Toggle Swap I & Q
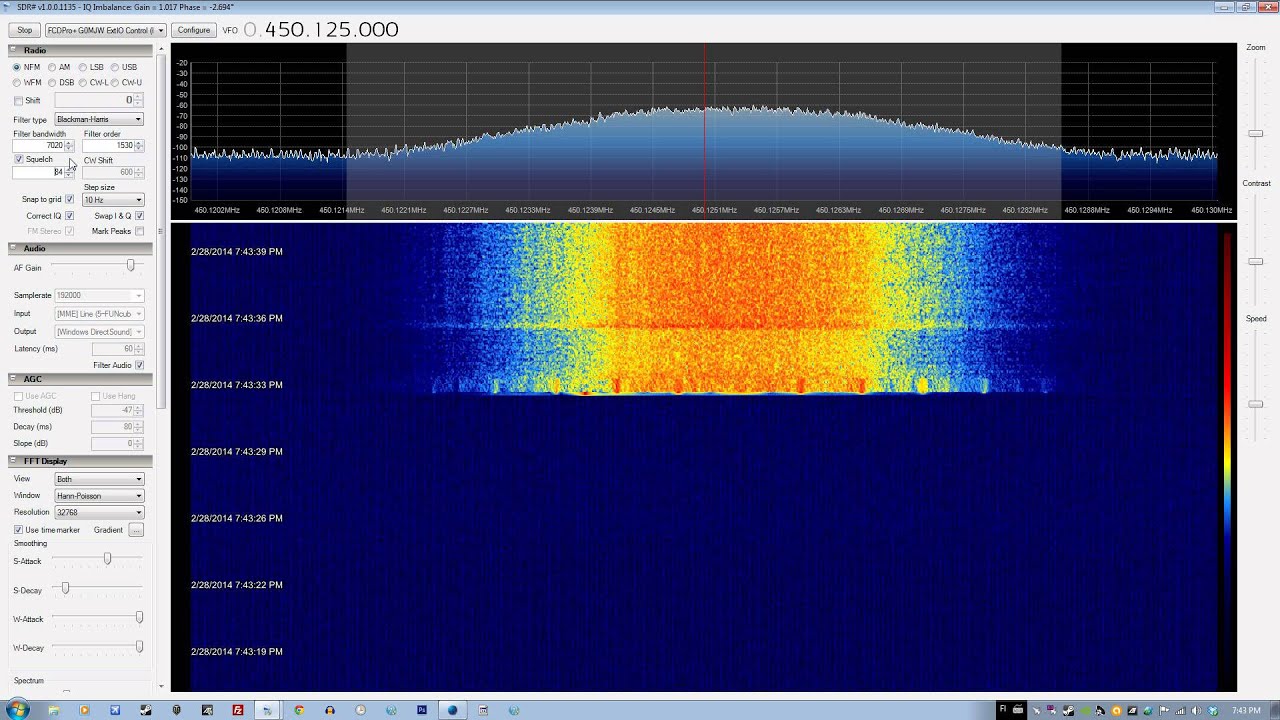 click(x=139, y=215)
